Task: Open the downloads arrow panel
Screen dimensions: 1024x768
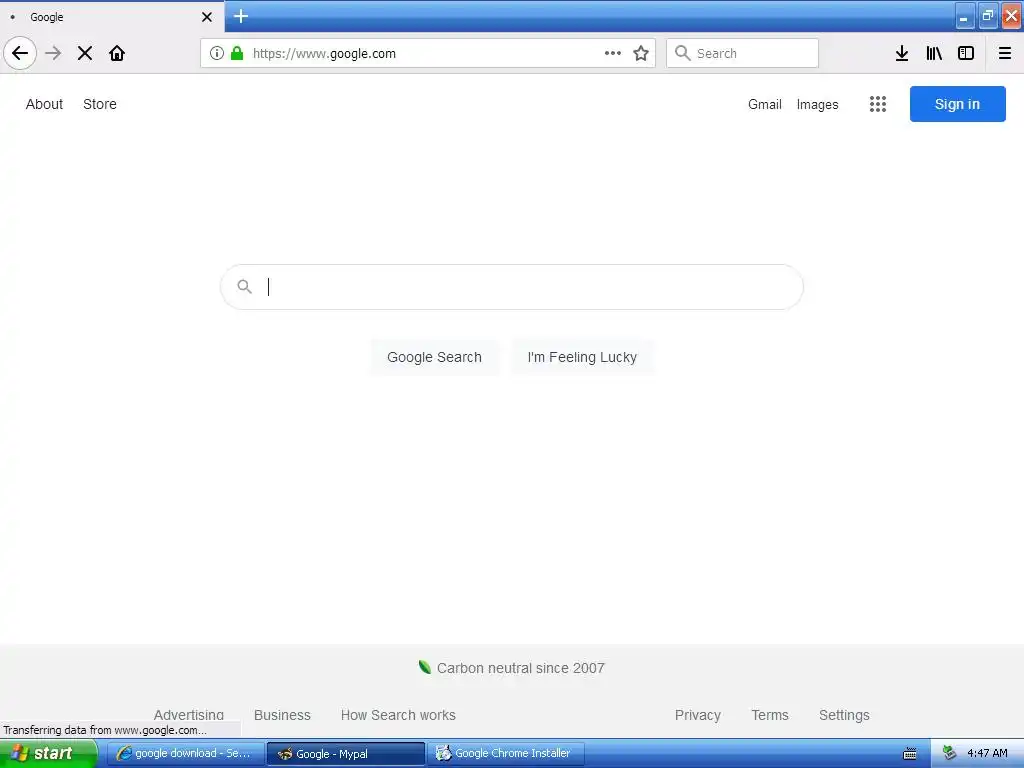Action: point(902,53)
